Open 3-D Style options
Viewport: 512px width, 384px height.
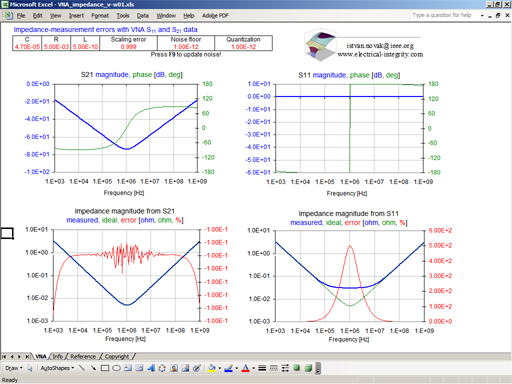tap(308, 368)
